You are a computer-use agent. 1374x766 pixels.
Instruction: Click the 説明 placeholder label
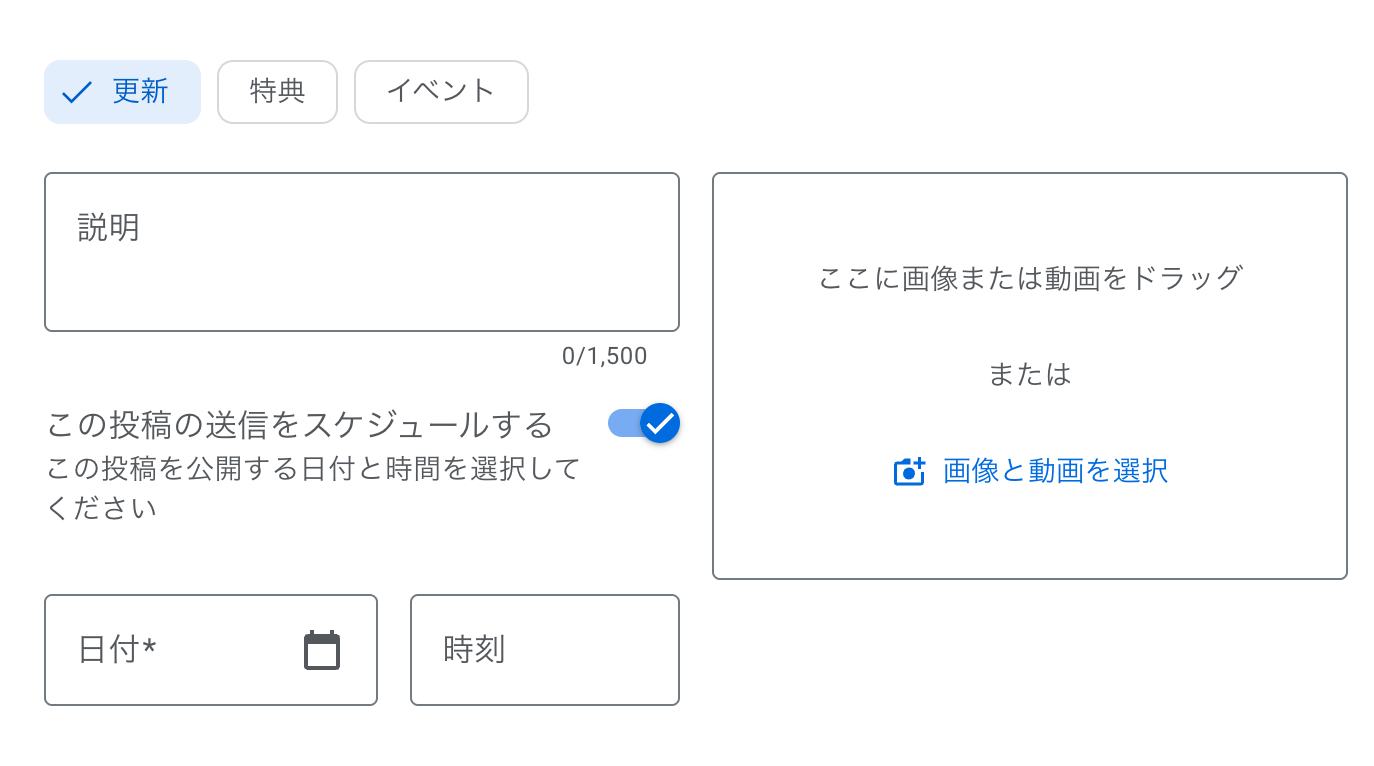[109, 228]
